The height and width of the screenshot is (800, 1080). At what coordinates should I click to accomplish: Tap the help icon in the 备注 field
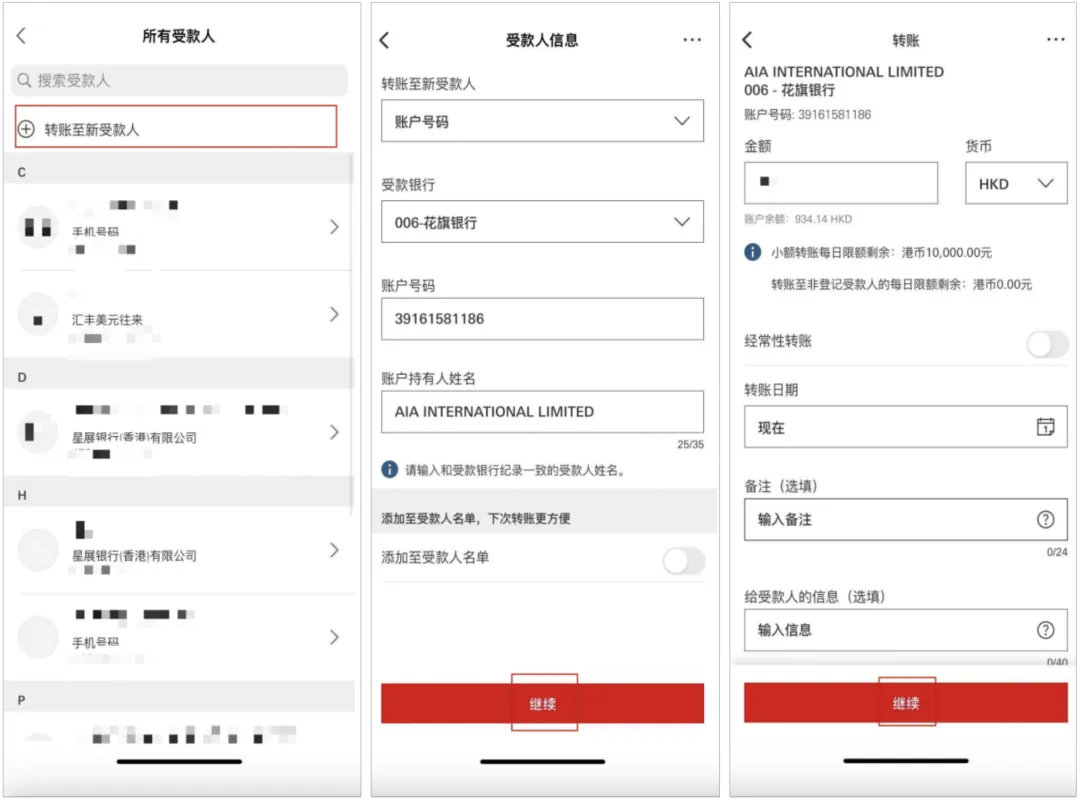pos(1046,520)
